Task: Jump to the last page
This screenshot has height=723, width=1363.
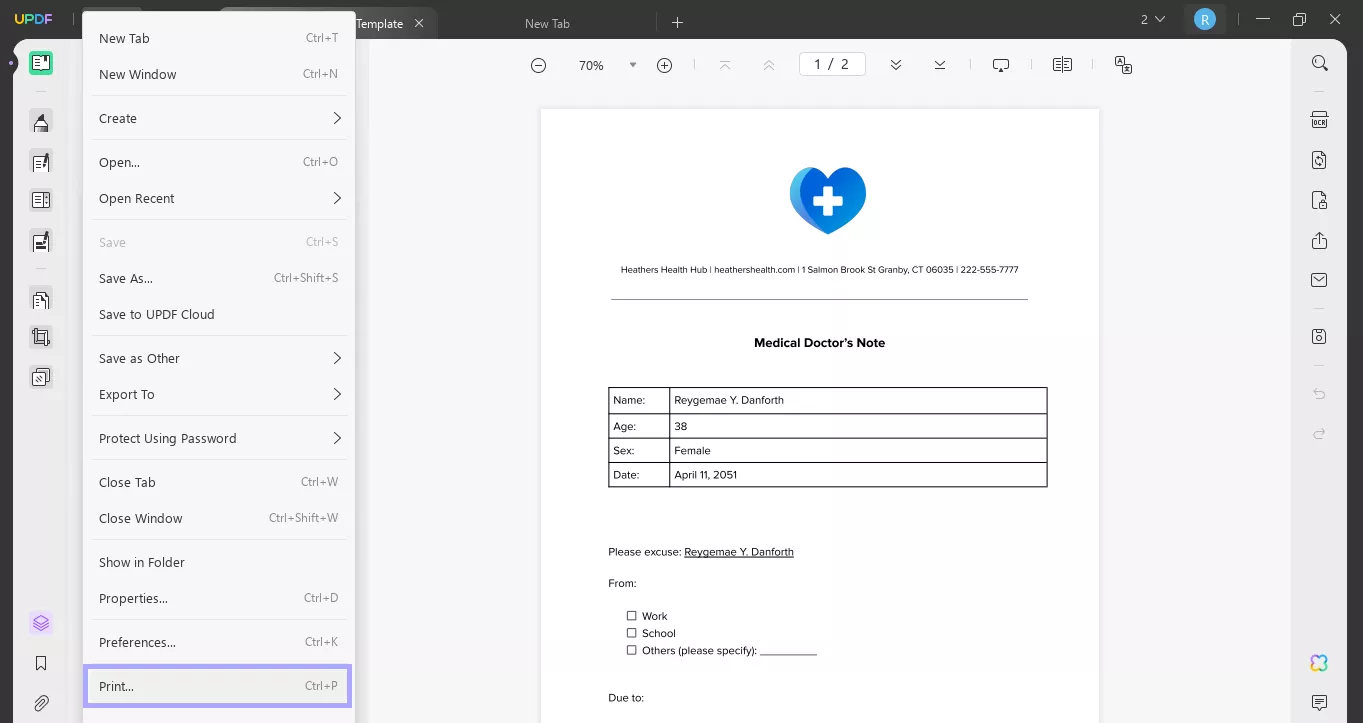Action: [x=940, y=65]
